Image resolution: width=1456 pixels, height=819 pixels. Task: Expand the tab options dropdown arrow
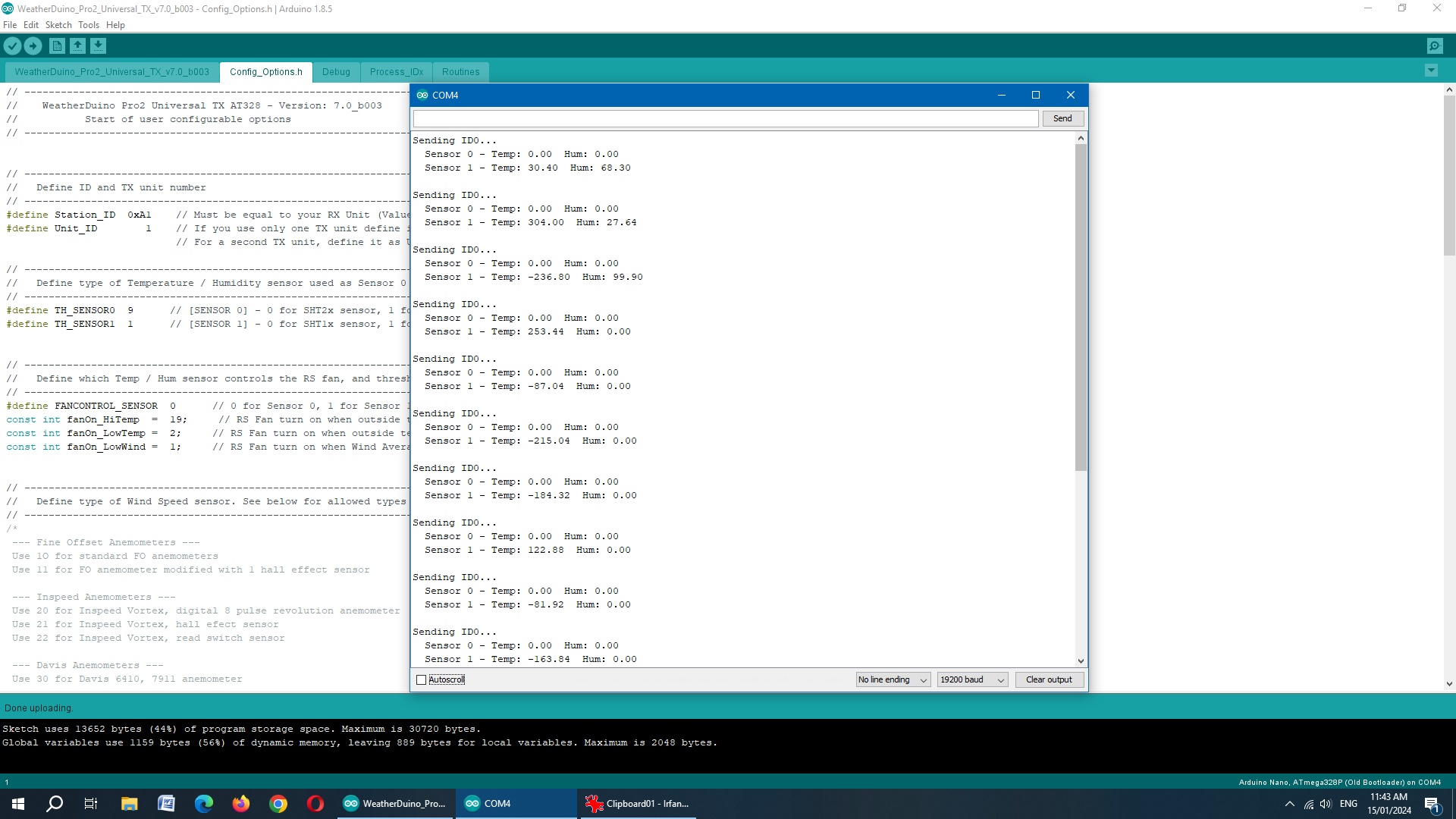point(1431,71)
